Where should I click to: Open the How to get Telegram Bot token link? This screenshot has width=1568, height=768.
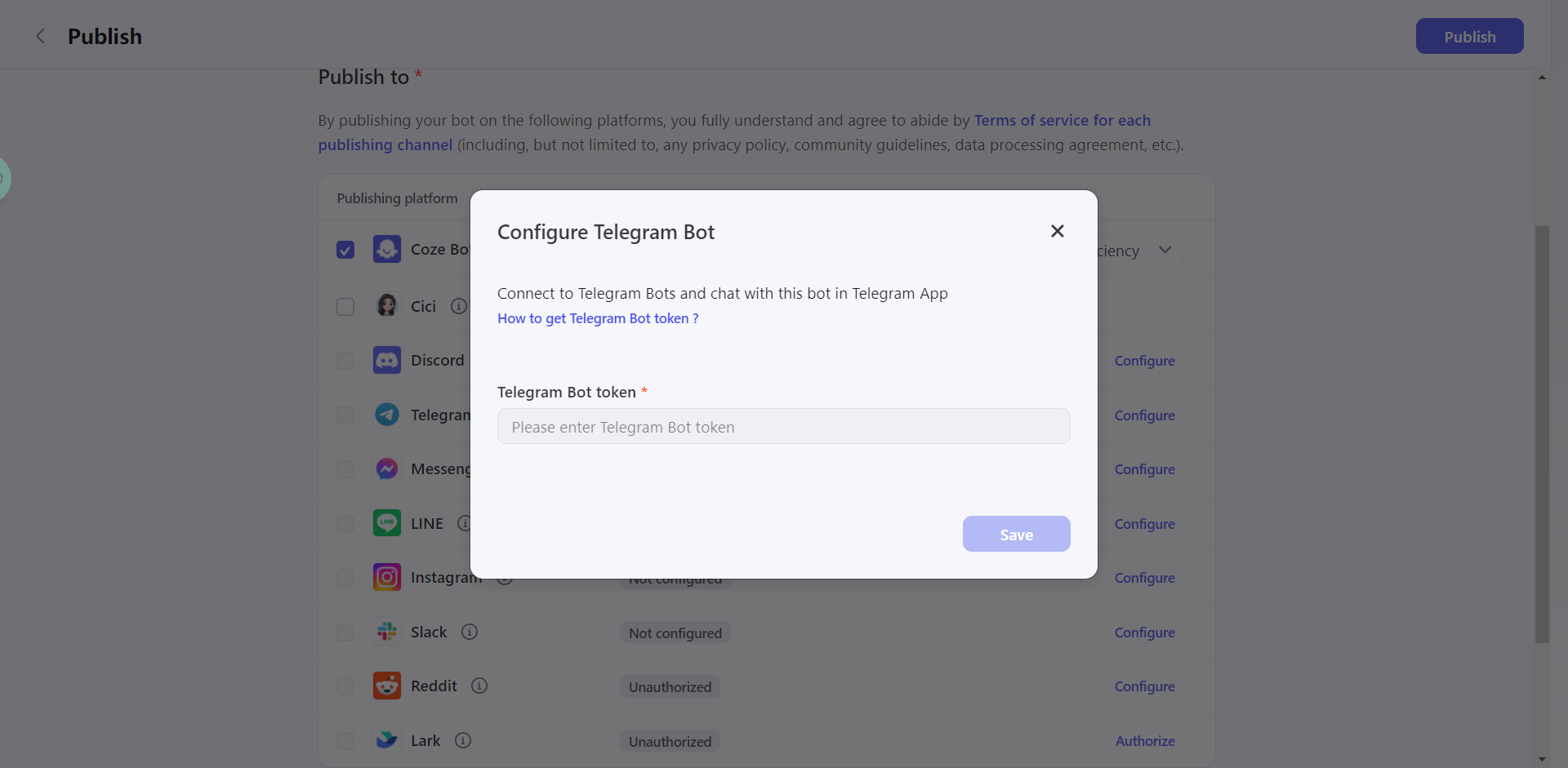click(598, 318)
